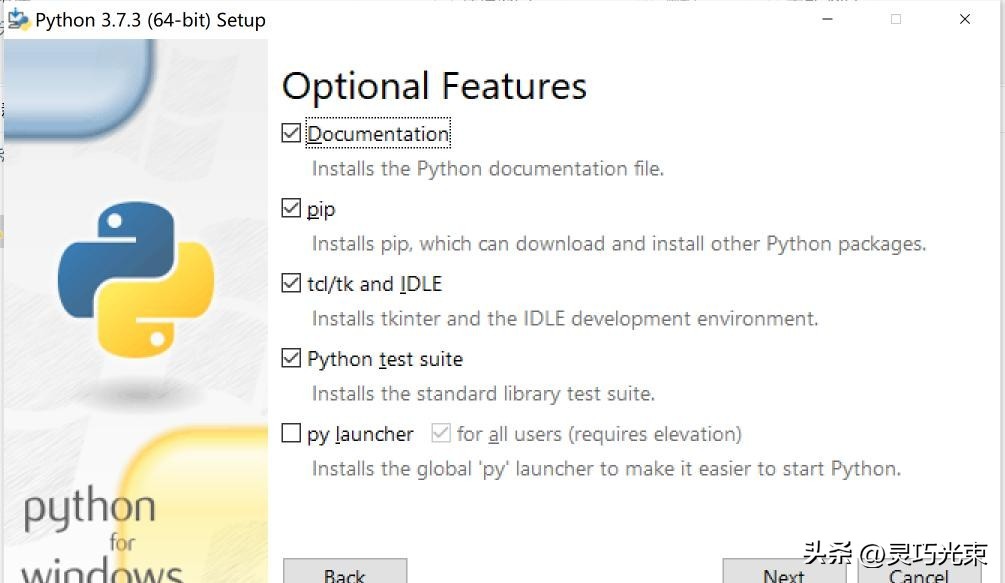Click the 'Python 3.7.3 (64-bit) Setup' title text

[147, 19]
